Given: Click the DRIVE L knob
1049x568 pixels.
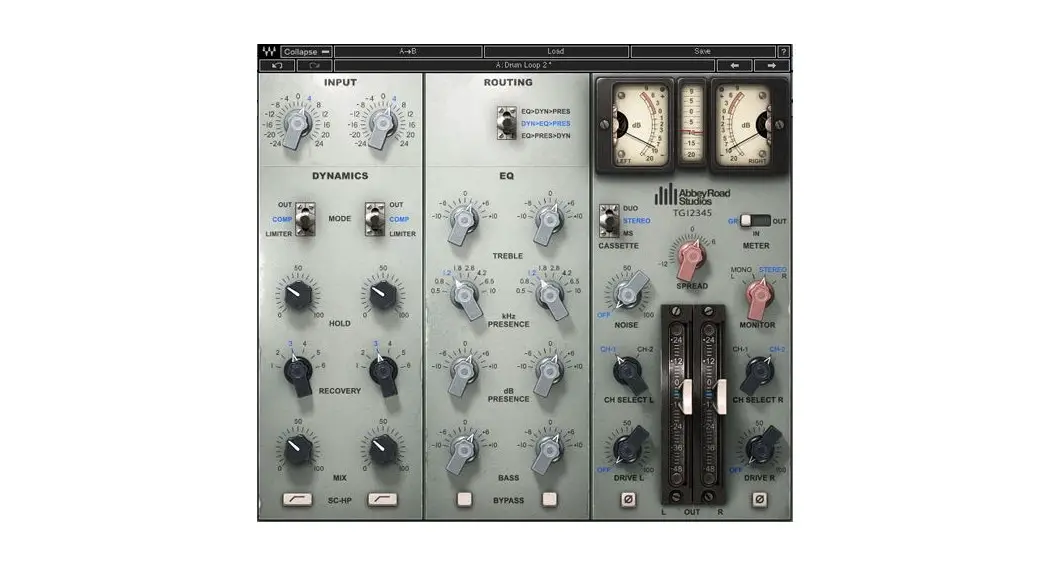Looking at the screenshot, I should click(630, 447).
